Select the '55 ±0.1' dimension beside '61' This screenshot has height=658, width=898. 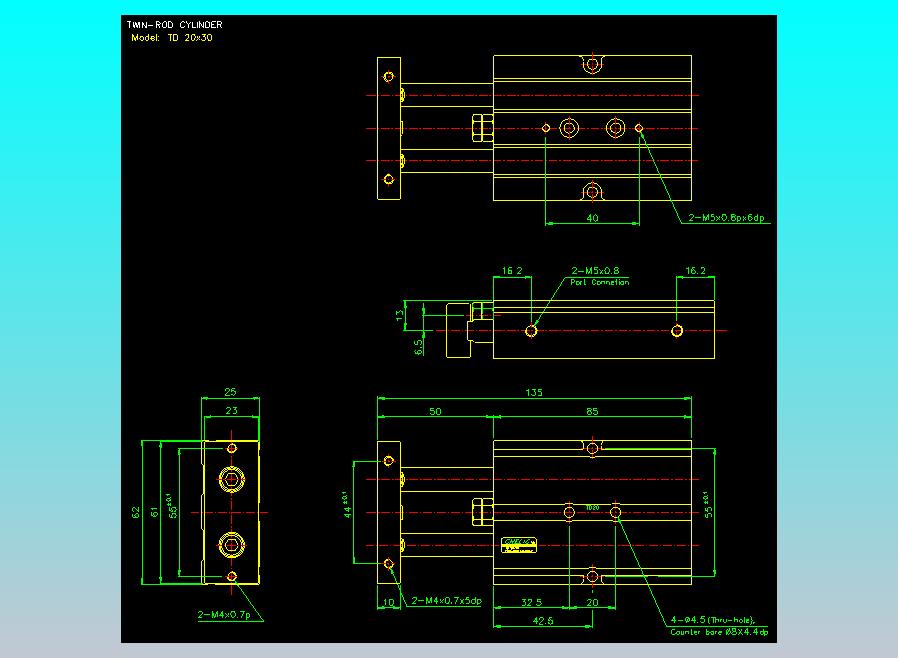172,506
